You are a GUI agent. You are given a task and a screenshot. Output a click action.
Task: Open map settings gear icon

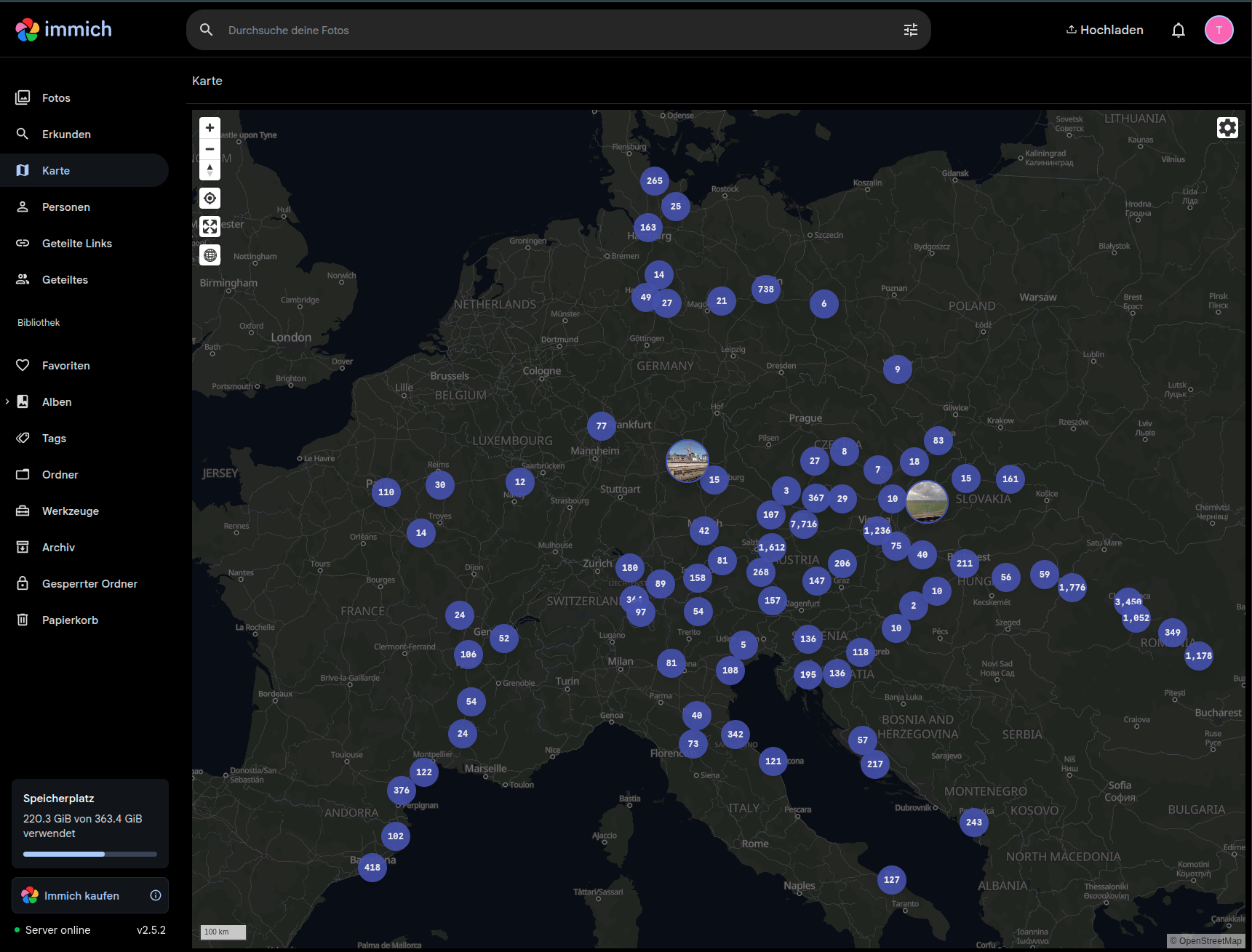[1227, 128]
